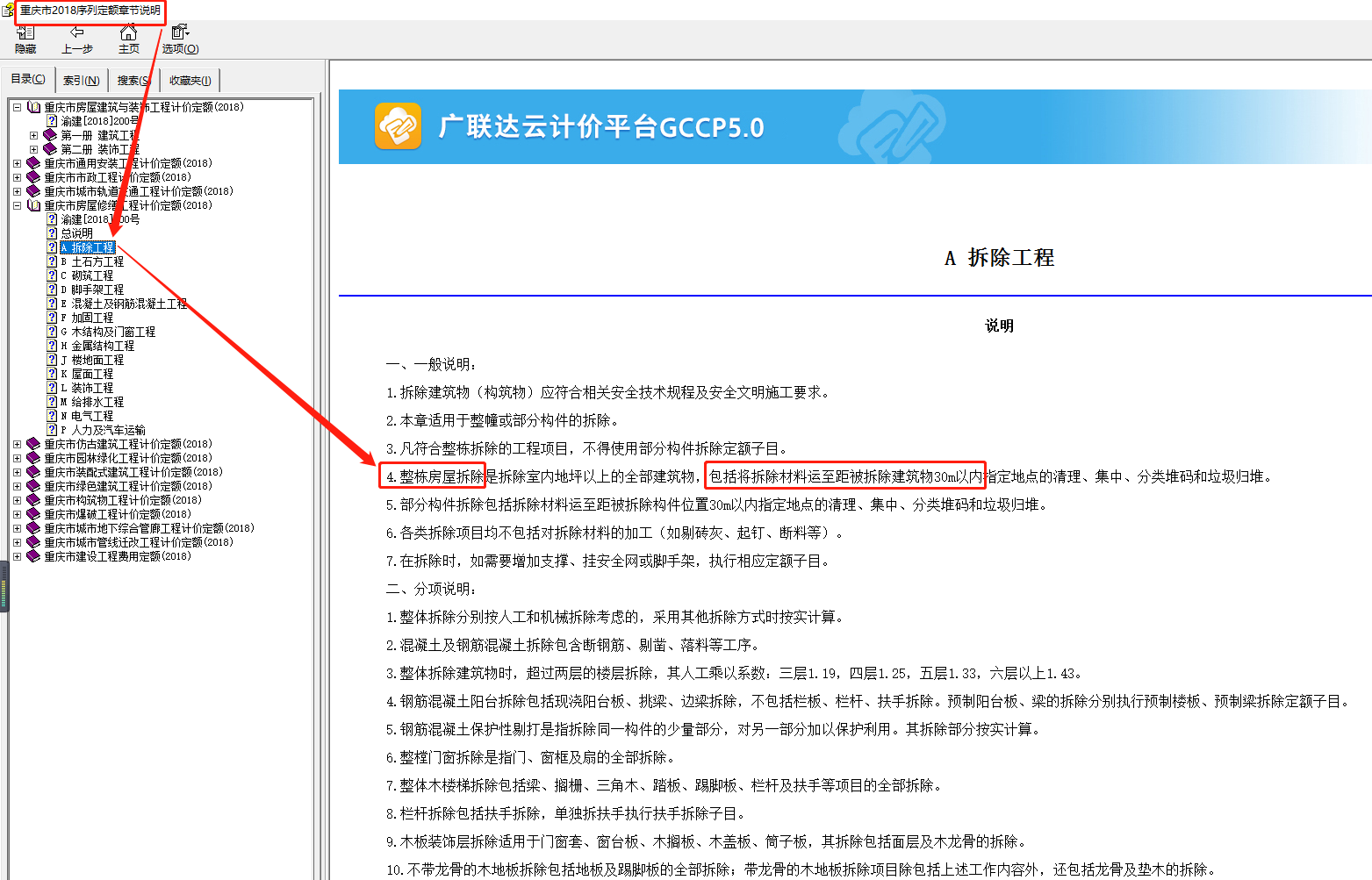The width and height of the screenshot is (1372, 880).
Task: Click book icon of 重庆市城市轨道交通工程计价定额
Action: [x=33, y=191]
